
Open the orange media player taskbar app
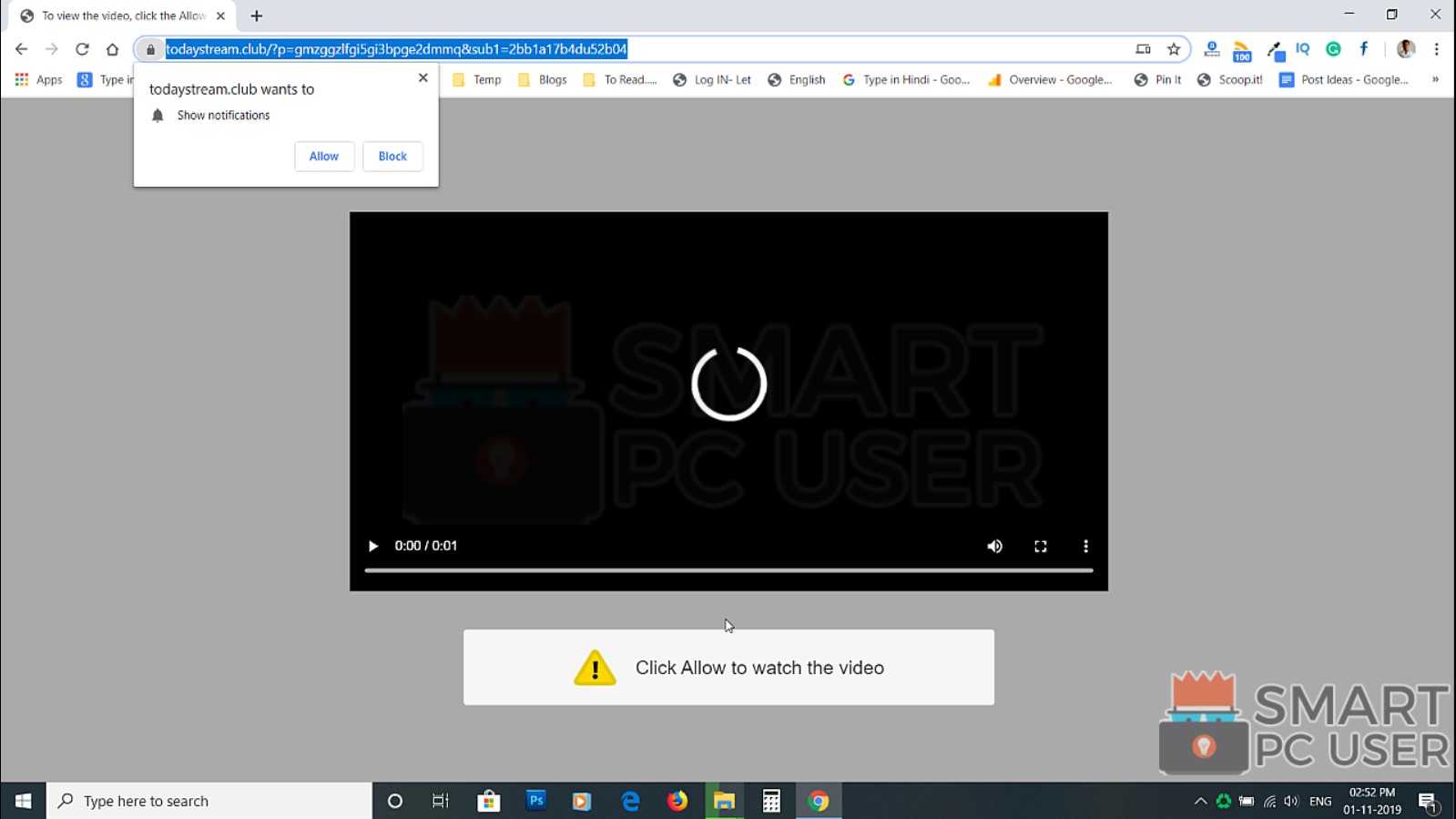coord(582,801)
